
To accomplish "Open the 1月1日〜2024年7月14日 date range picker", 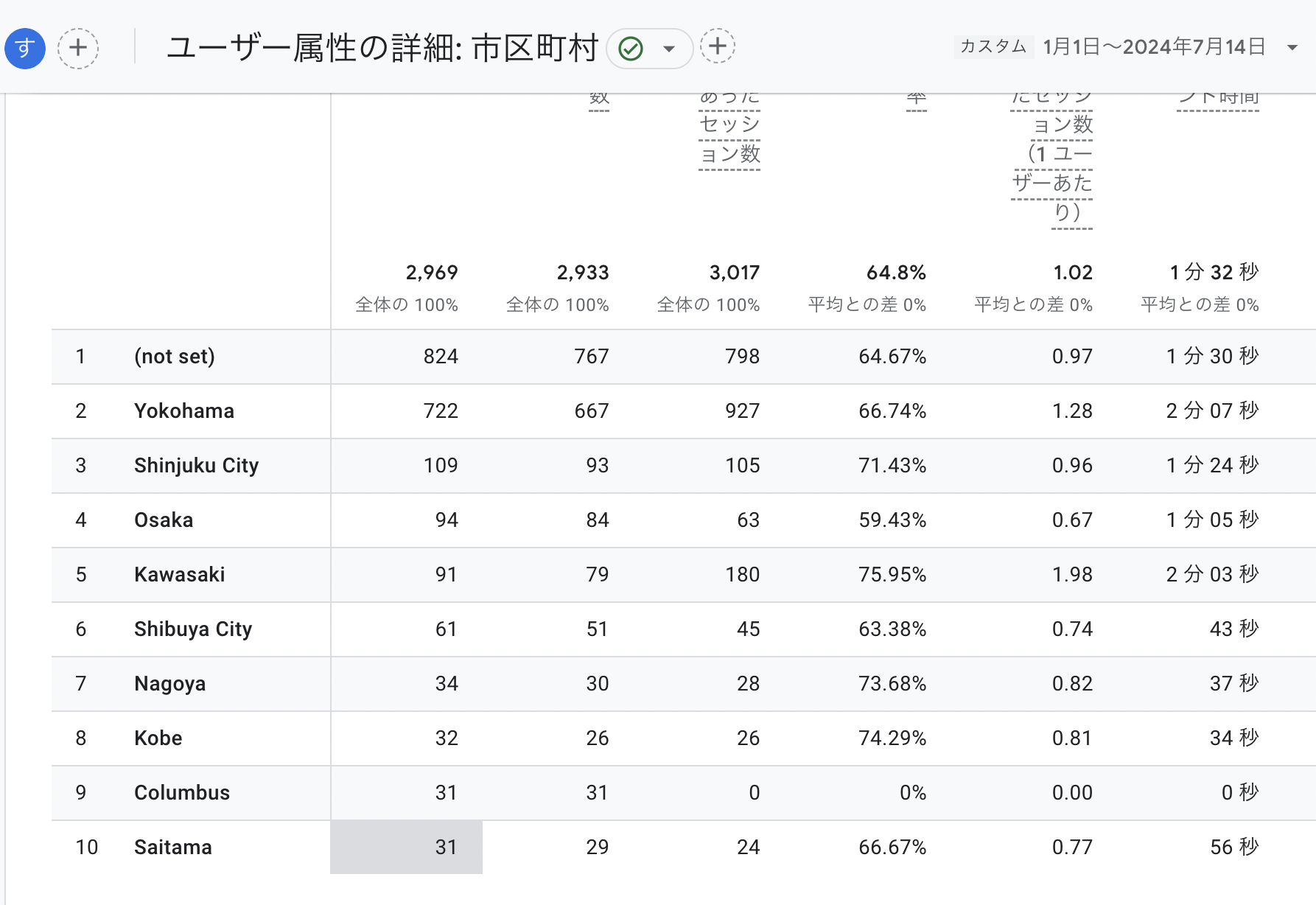I will pos(1154,47).
